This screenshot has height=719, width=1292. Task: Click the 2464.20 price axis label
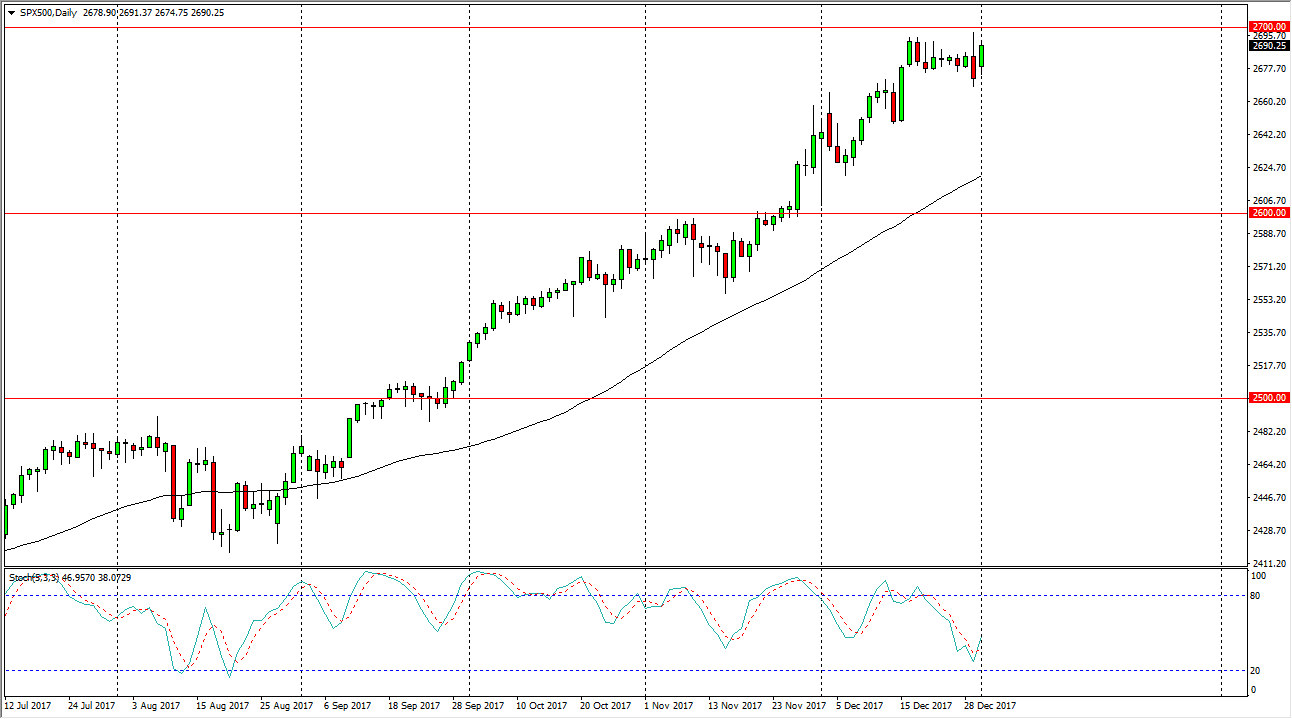coord(1267,465)
